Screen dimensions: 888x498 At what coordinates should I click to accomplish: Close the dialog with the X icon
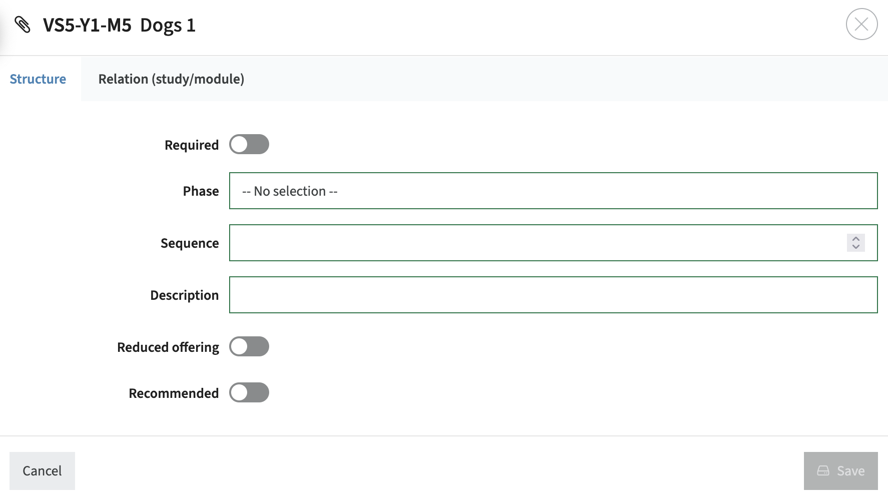tap(861, 24)
